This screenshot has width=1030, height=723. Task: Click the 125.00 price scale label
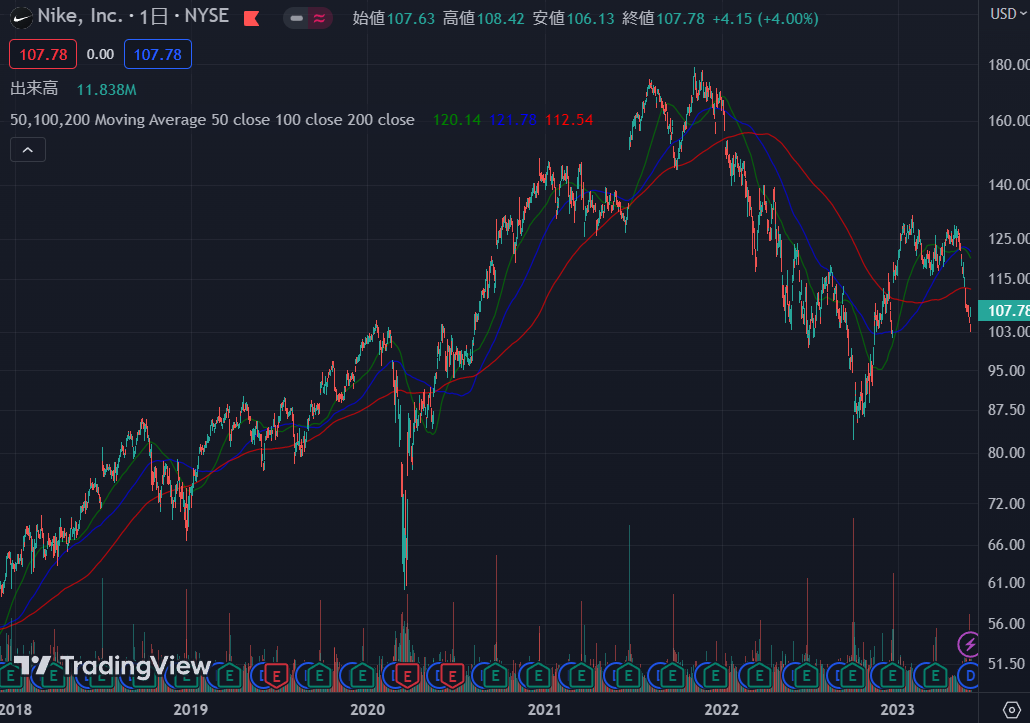pos(1008,238)
